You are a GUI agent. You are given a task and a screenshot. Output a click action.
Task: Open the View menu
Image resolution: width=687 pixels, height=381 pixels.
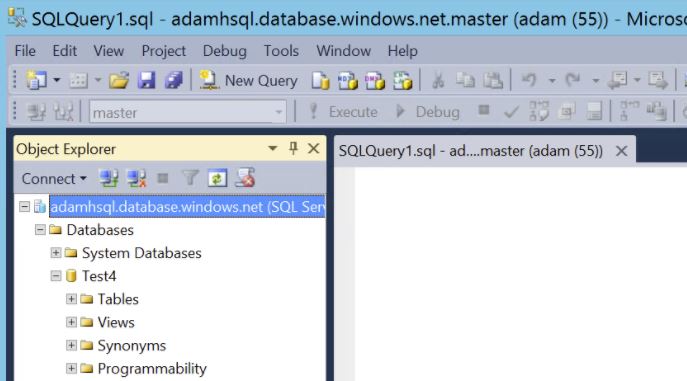[x=108, y=51]
